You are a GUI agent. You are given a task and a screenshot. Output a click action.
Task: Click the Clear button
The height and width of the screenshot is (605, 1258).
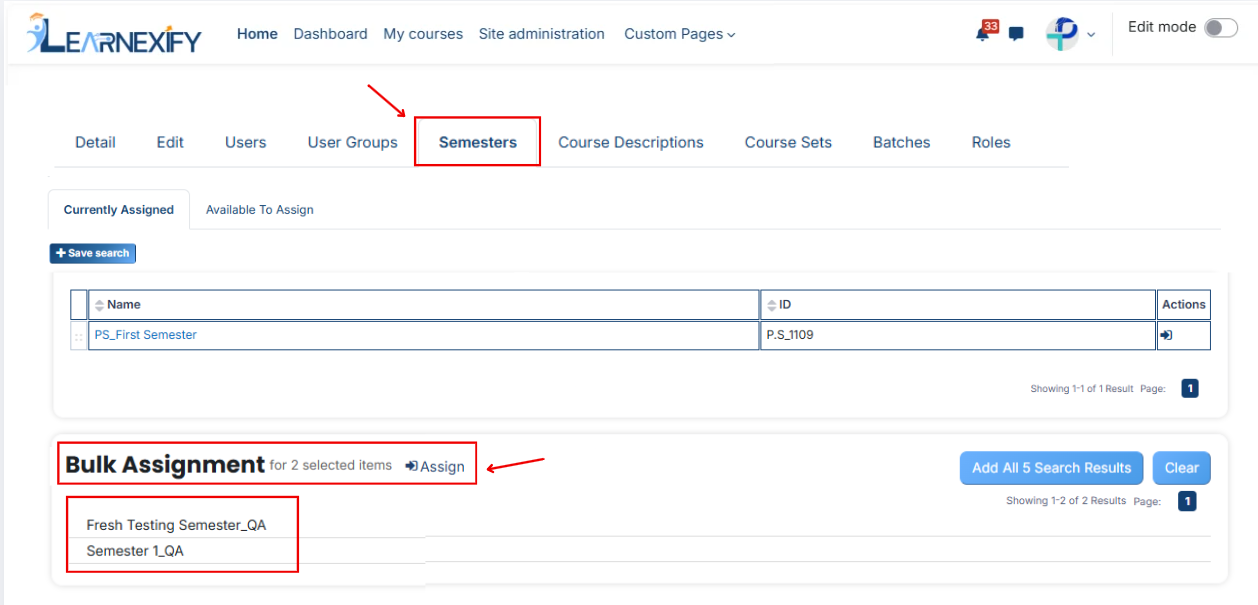(x=1182, y=467)
